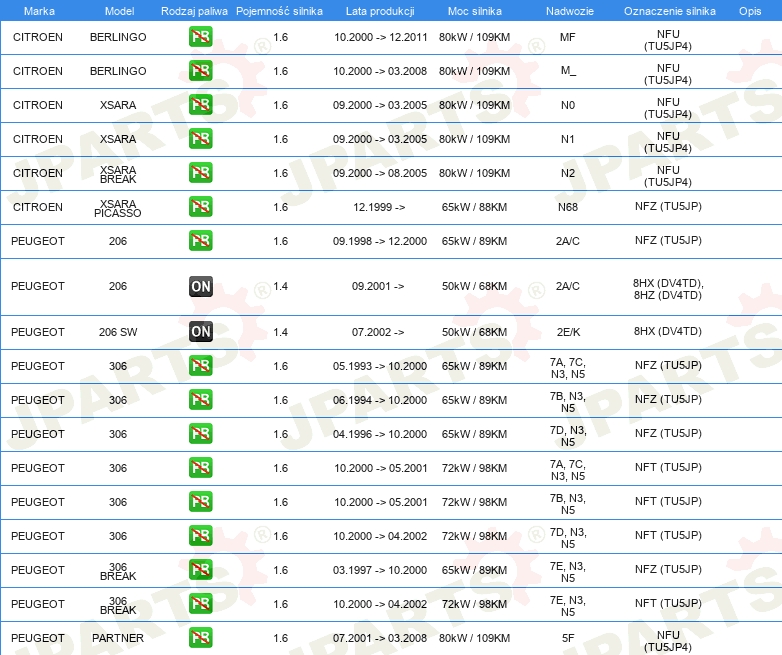The width and height of the screenshot is (782, 655).
Task: Click petrol icon in 306 7D 98KM row
Action: tap(200, 535)
